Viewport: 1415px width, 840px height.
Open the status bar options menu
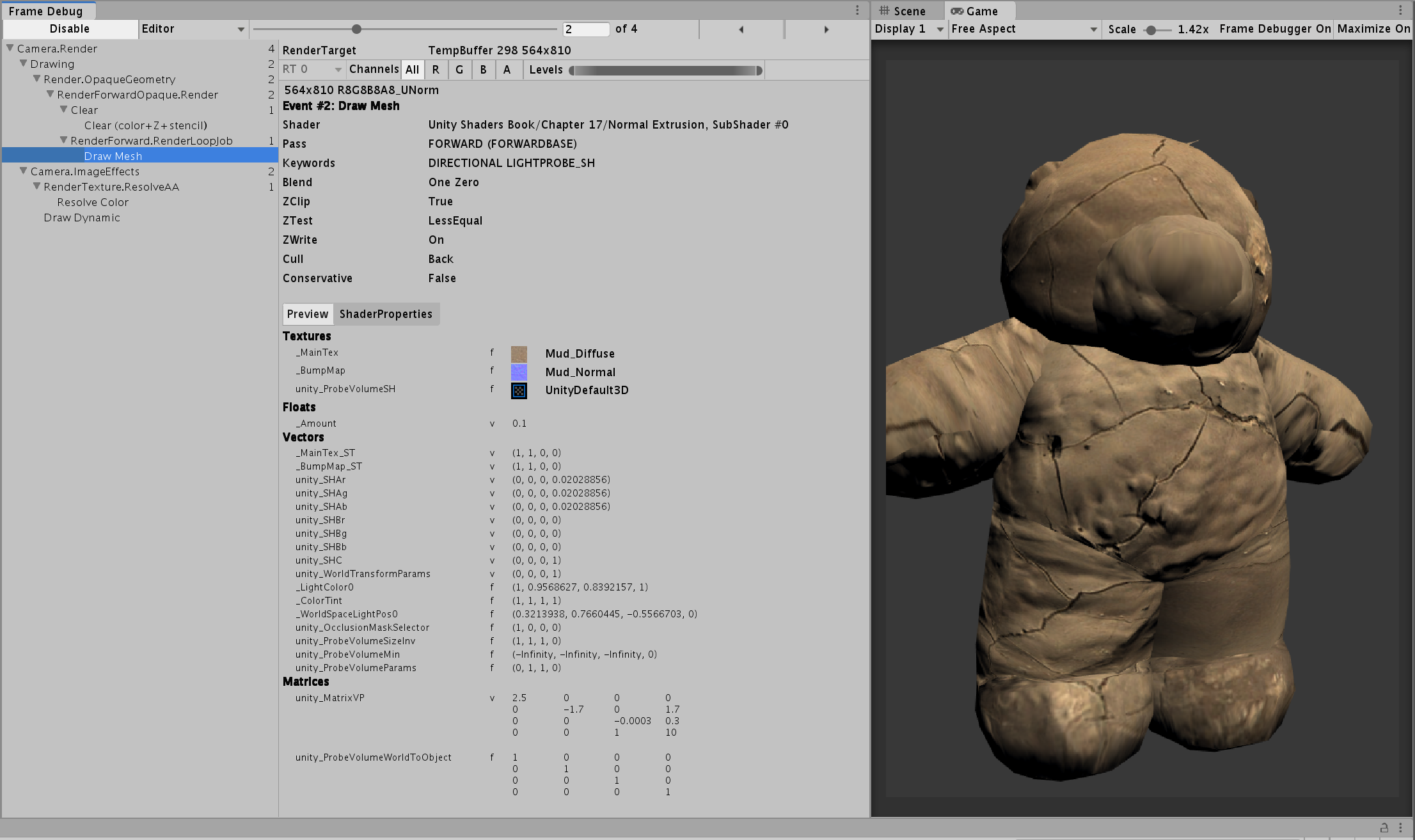click(1400, 827)
